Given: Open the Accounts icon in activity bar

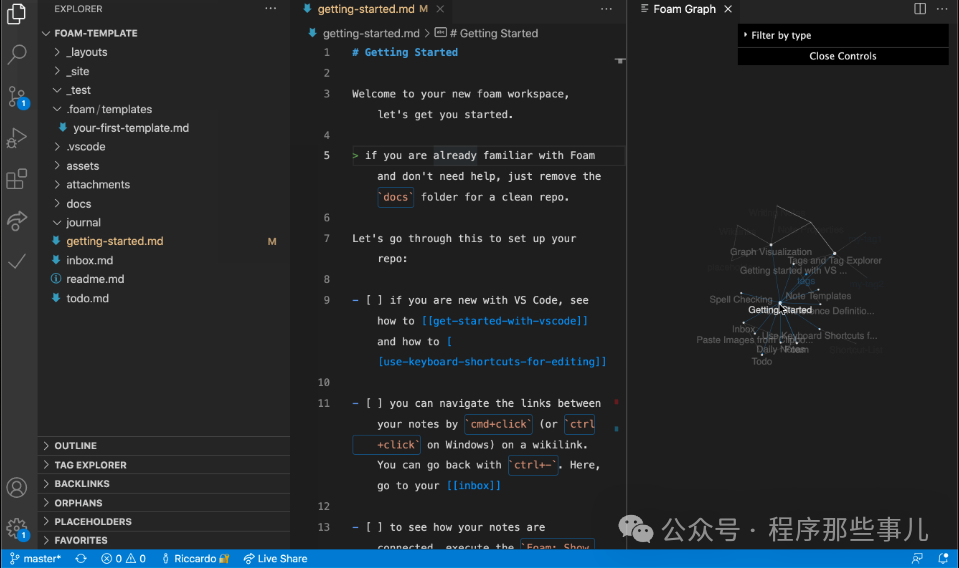Looking at the screenshot, I should [17, 487].
